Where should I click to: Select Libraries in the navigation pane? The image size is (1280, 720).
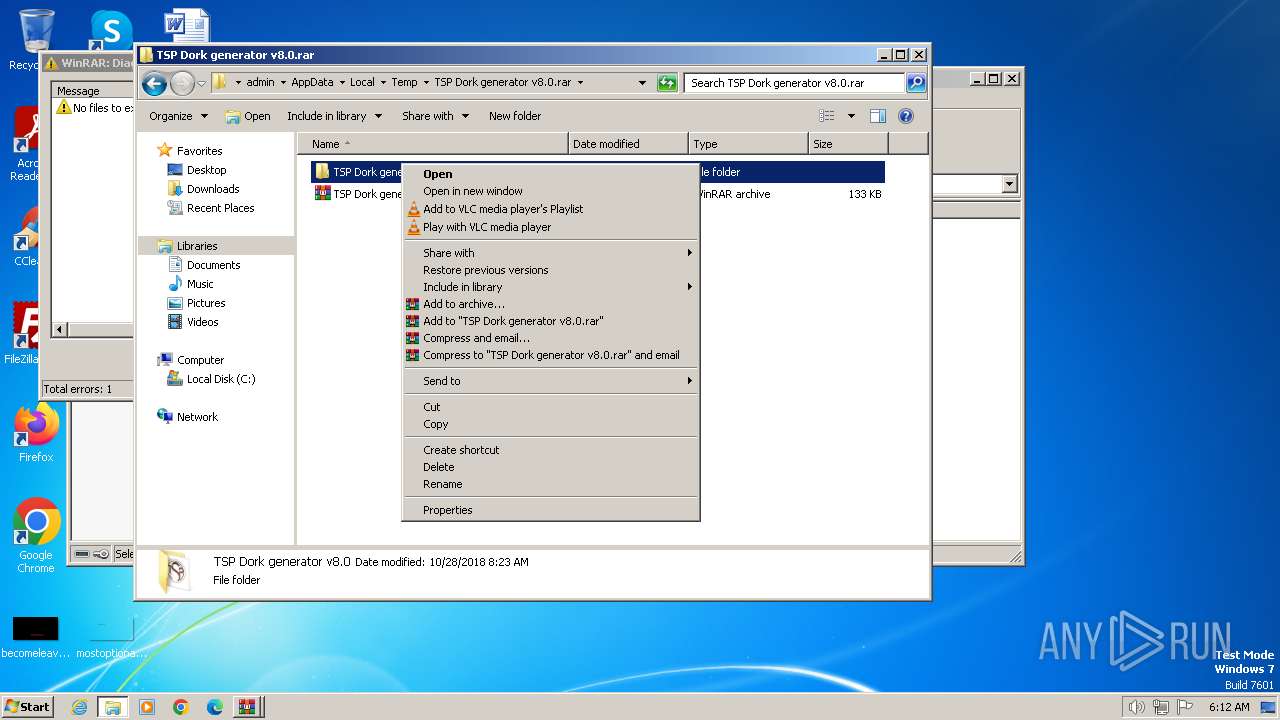[x=197, y=246]
